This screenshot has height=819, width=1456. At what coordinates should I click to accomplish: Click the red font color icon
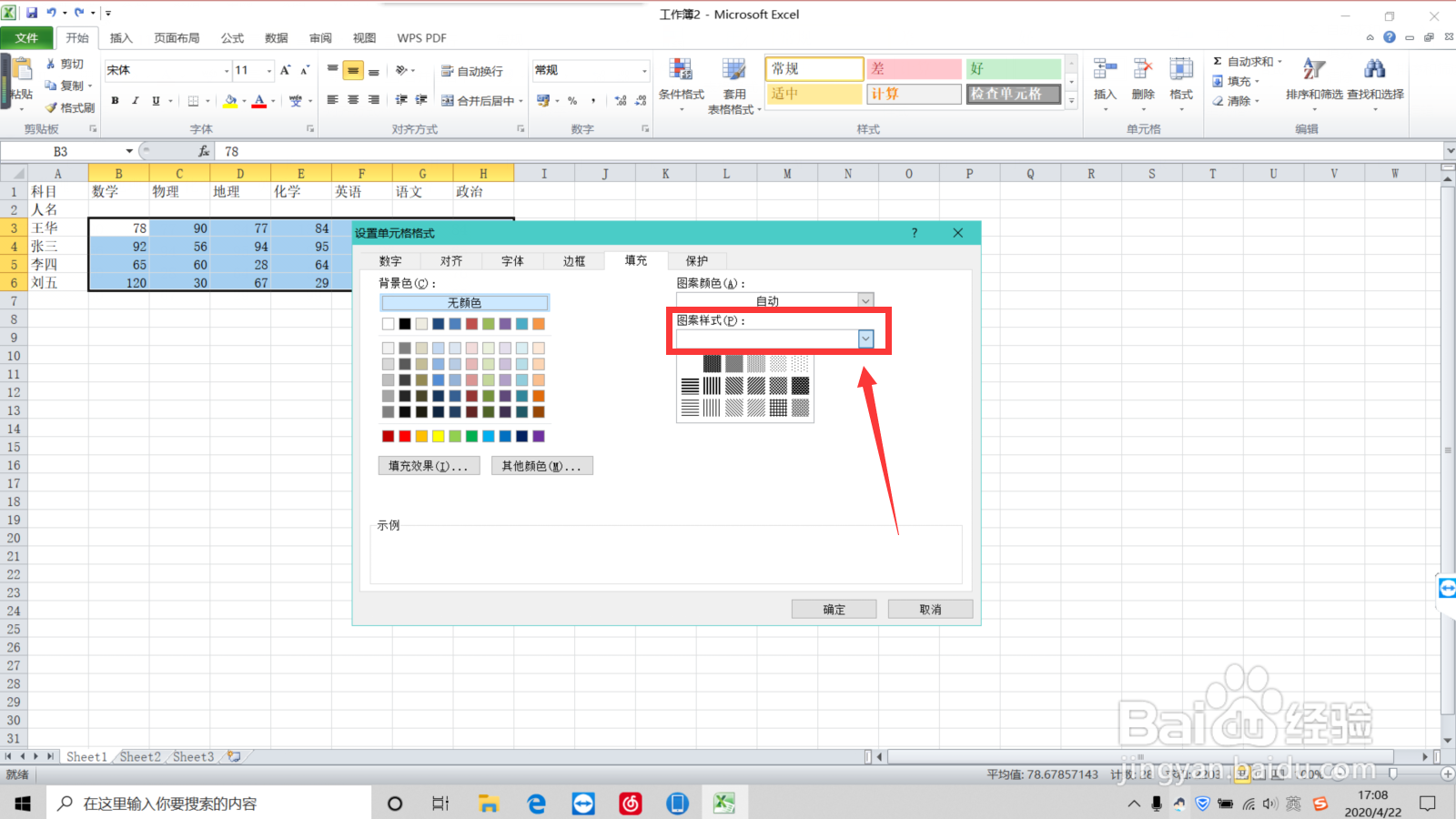259,101
